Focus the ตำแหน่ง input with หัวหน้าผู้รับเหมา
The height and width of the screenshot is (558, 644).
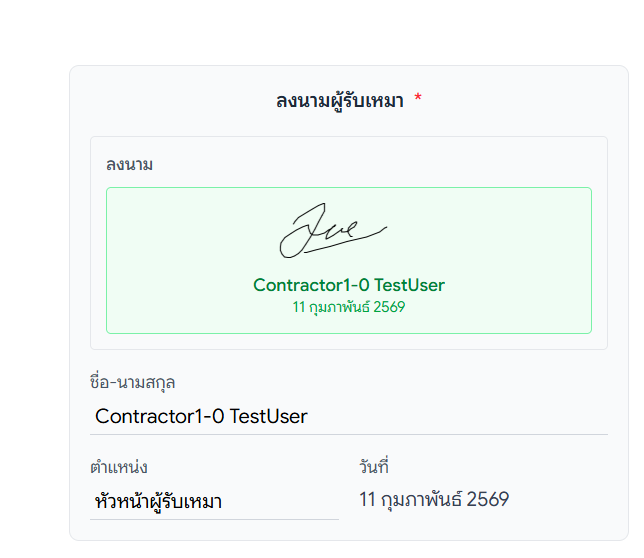(214, 501)
